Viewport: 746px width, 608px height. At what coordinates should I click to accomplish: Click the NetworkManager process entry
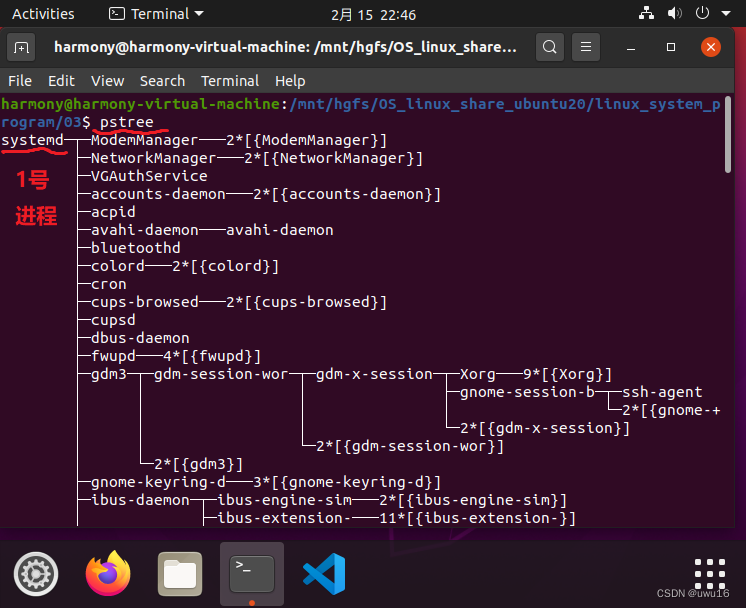[x=153, y=158]
